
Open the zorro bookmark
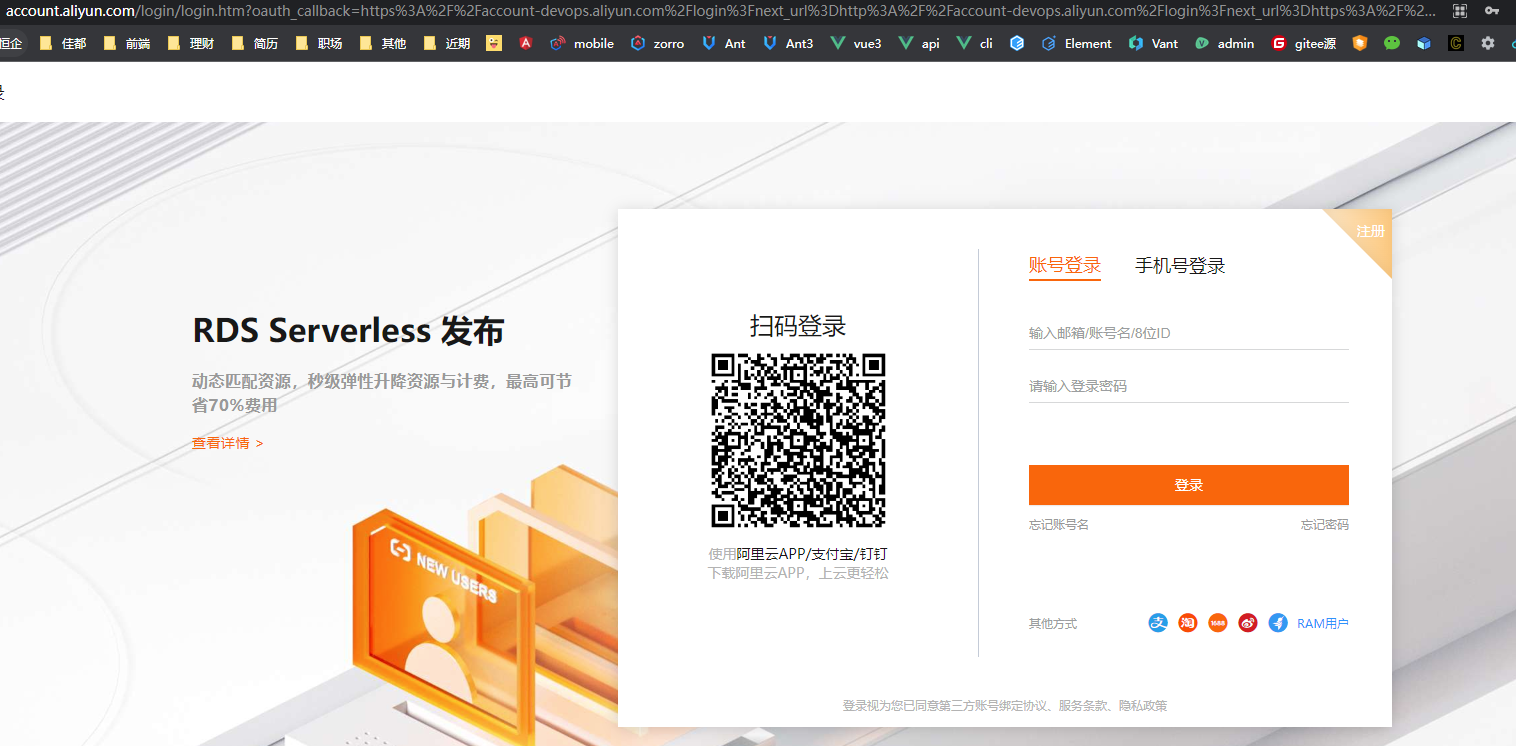(x=658, y=43)
